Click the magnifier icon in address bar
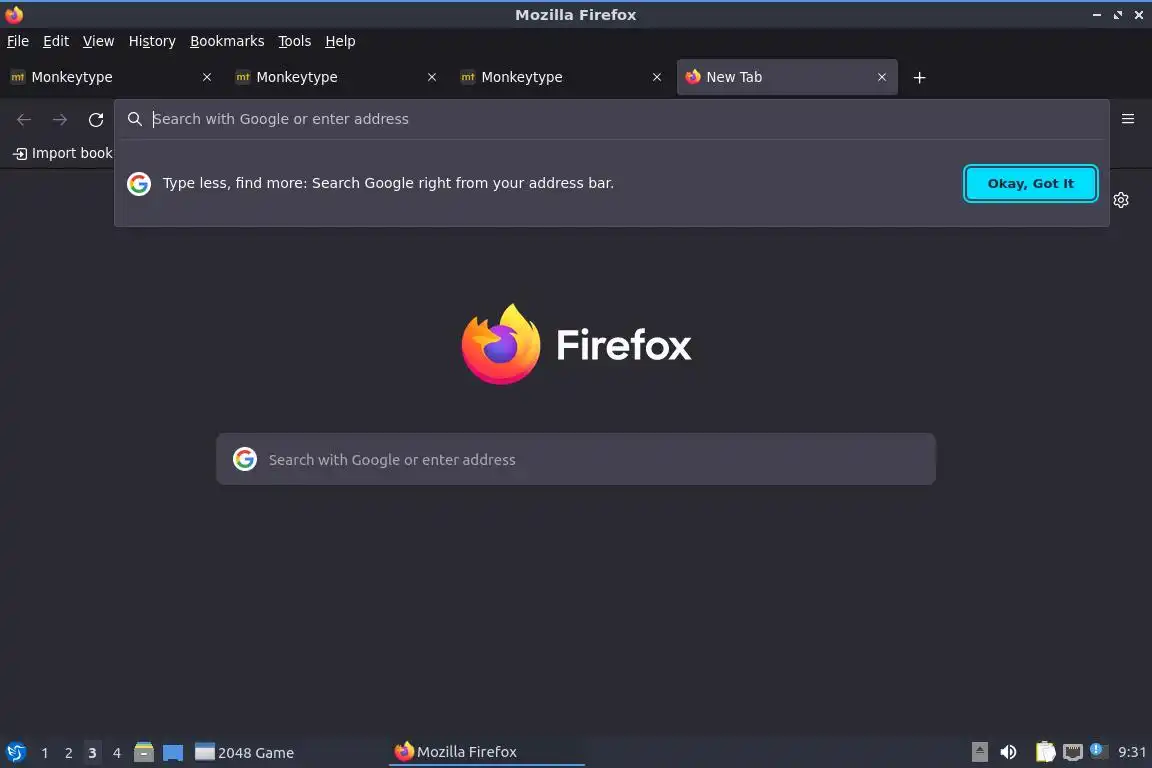Viewport: 1152px width, 768px height. (x=134, y=119)
